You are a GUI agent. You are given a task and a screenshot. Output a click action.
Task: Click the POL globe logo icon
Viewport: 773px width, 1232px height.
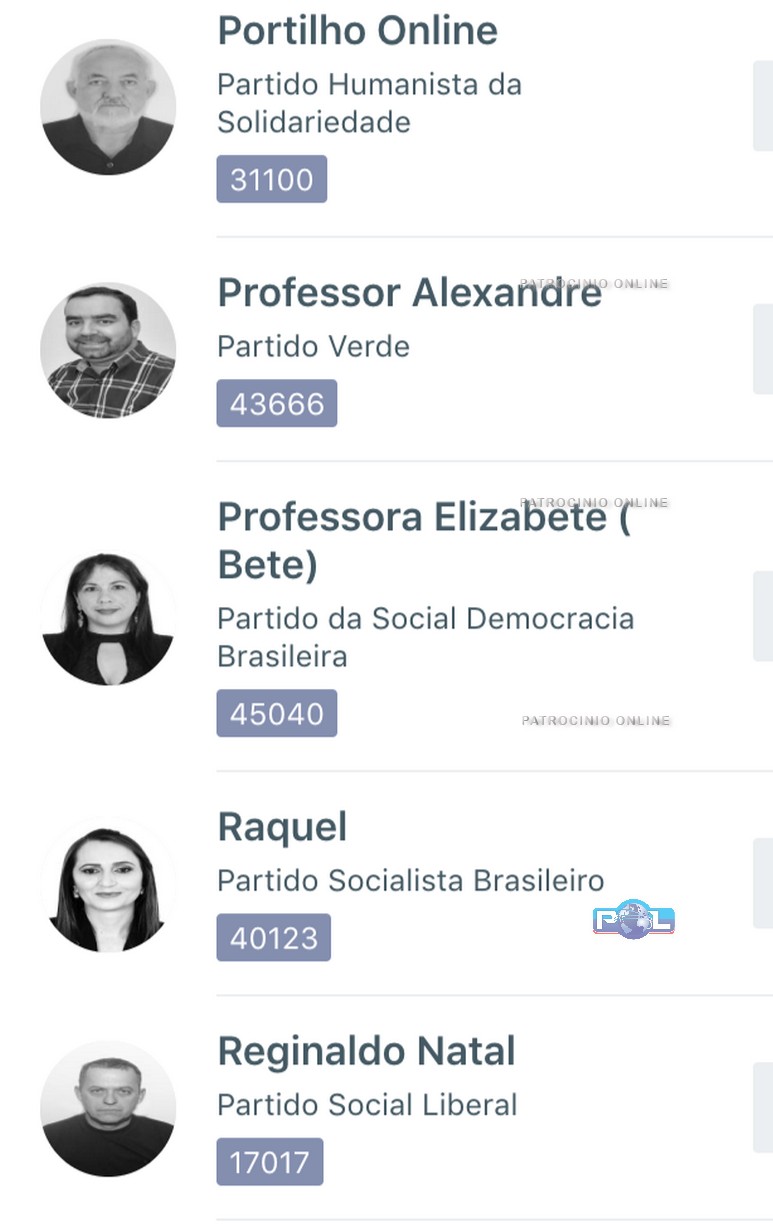click(x=633, y=920)
